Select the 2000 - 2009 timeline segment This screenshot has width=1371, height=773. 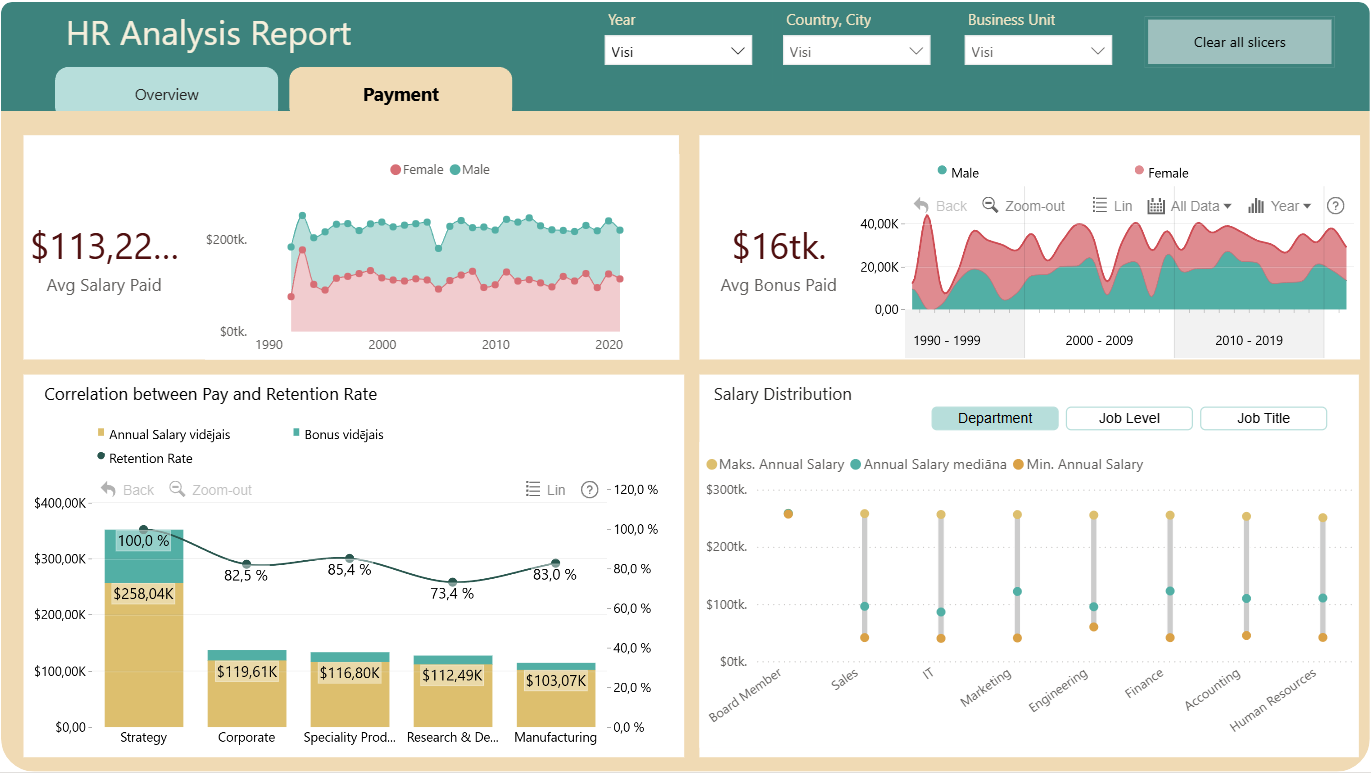pos(1099,340)
